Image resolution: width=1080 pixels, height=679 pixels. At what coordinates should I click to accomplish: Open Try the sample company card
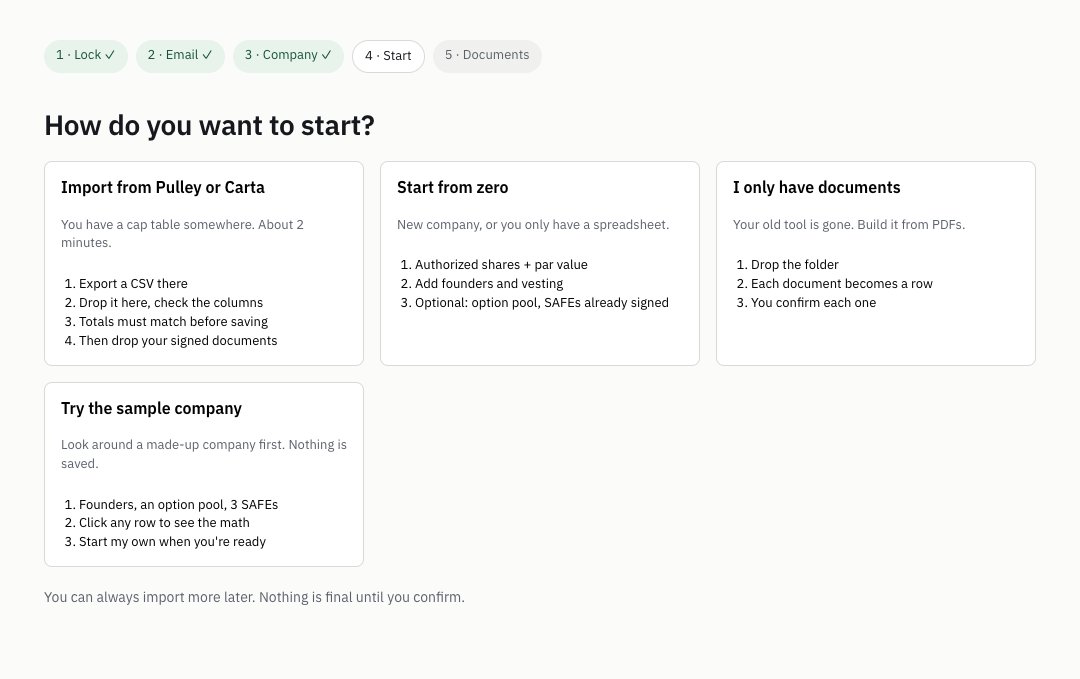[204, 474]
